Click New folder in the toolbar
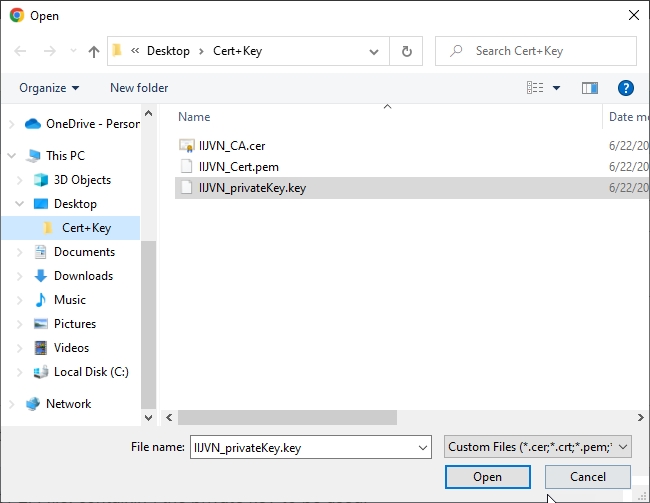This screenshot has height=503, width=650. tap(139, 88)
